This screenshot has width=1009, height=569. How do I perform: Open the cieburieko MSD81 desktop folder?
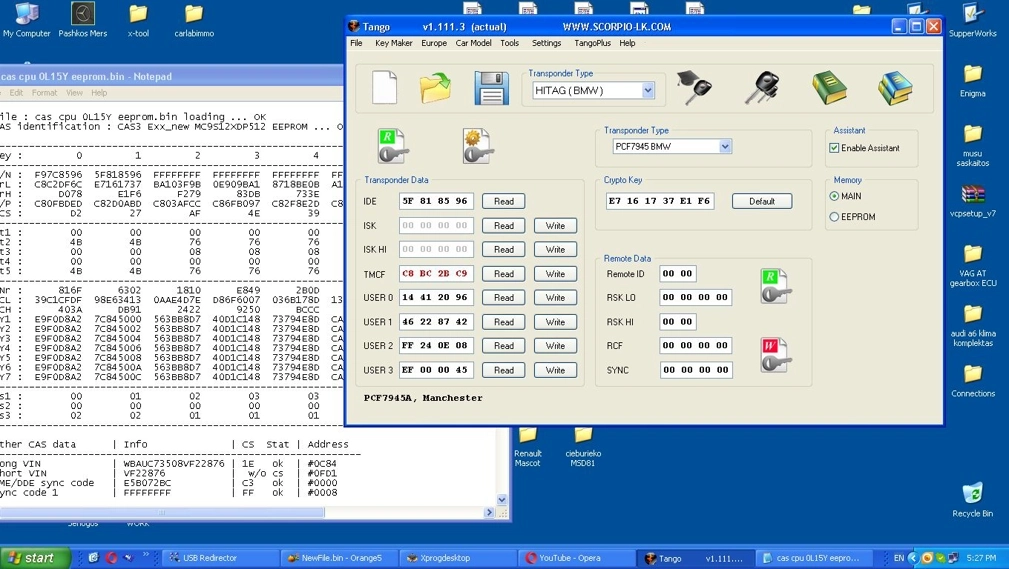(582, 447)
